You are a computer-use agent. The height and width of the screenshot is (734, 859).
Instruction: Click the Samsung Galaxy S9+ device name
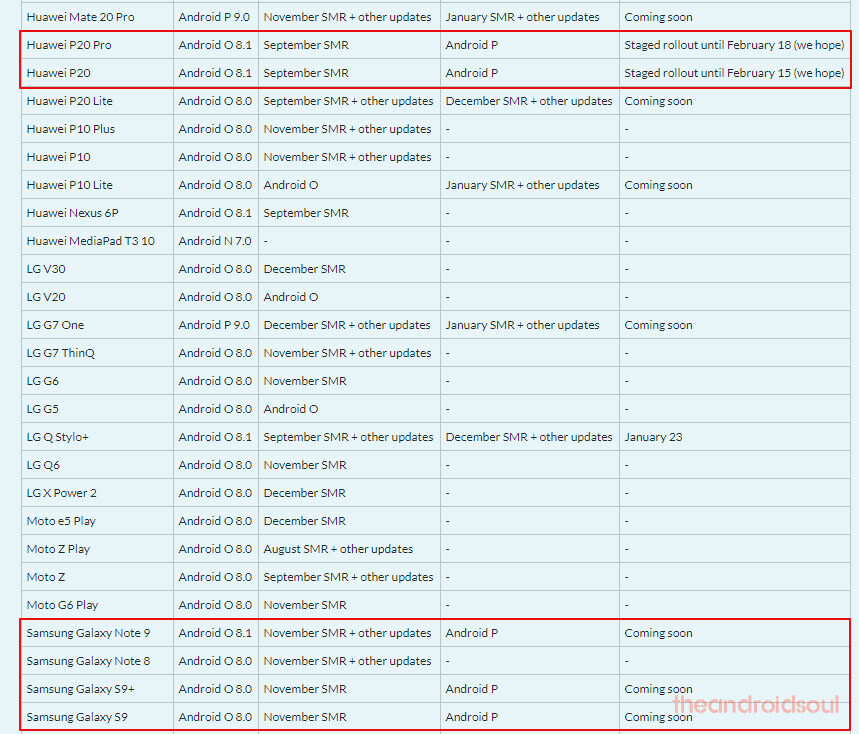pos(81,689)
